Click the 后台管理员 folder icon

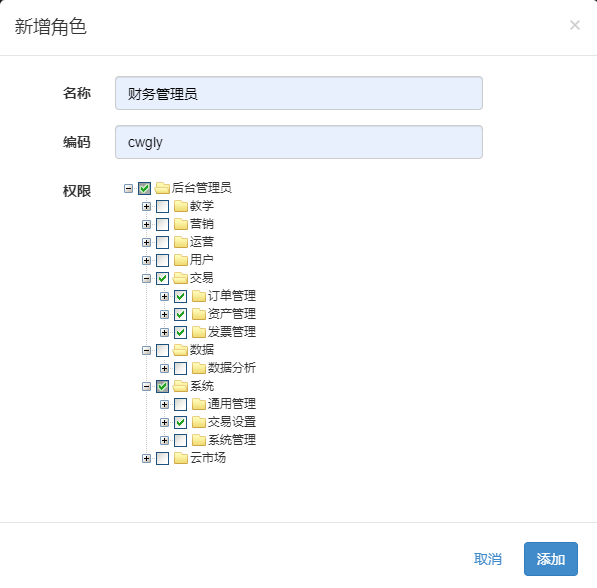click(162, 188)
